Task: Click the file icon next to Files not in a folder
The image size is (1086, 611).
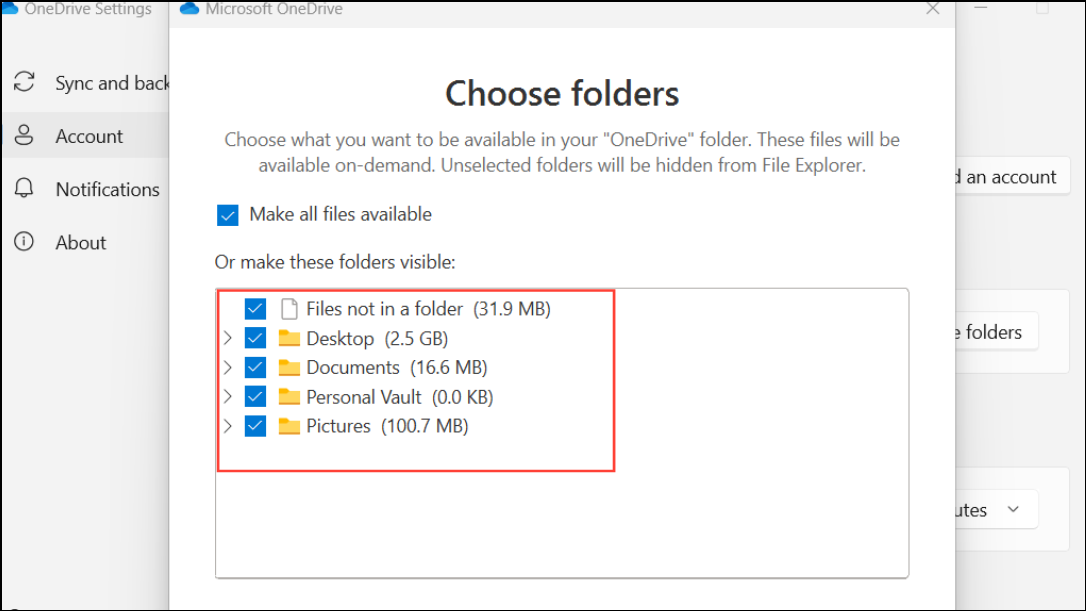Action: coord(287,308)
